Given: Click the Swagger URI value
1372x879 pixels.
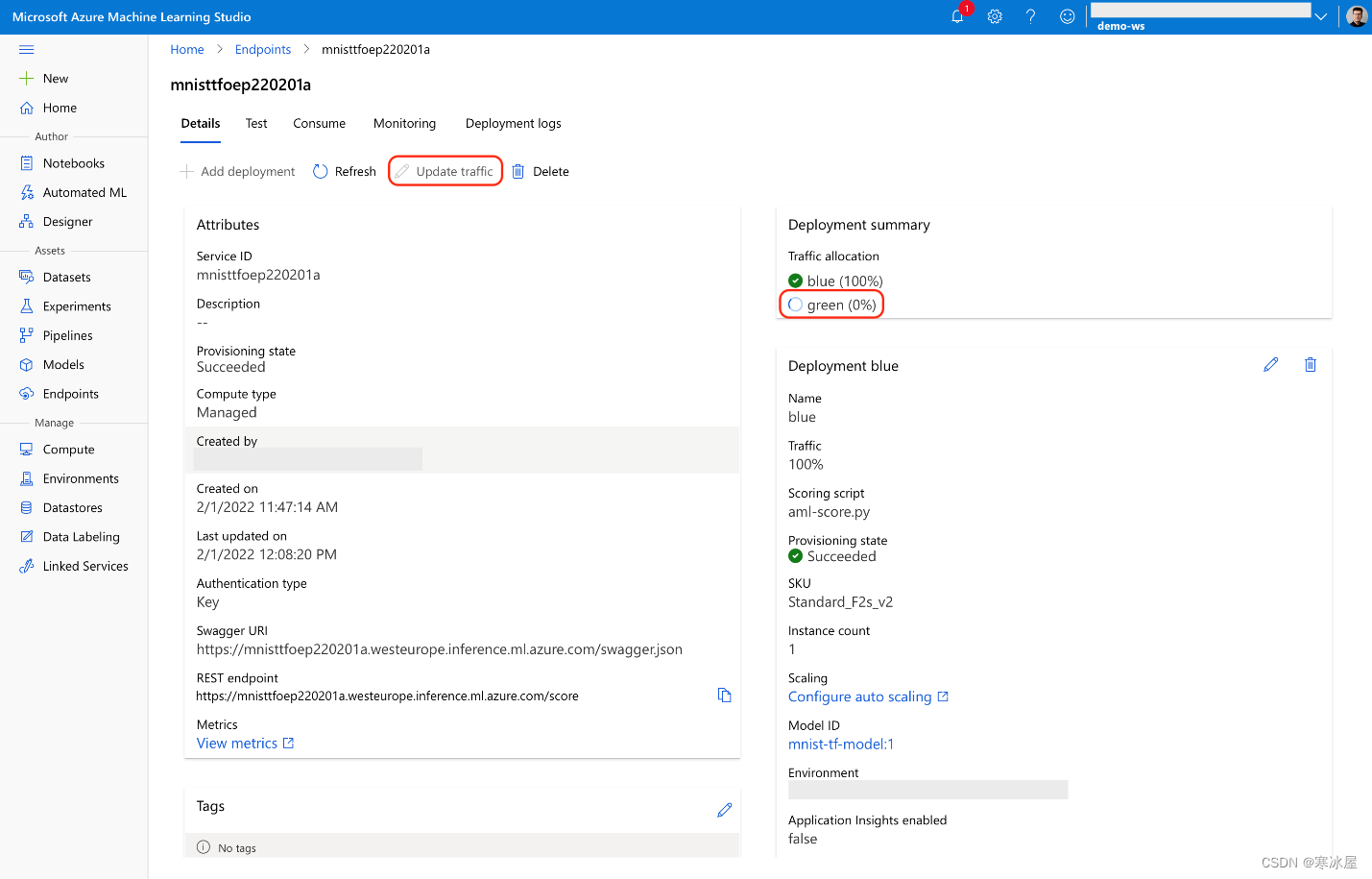Looking at the screenshot, I should tap(440, 650).
